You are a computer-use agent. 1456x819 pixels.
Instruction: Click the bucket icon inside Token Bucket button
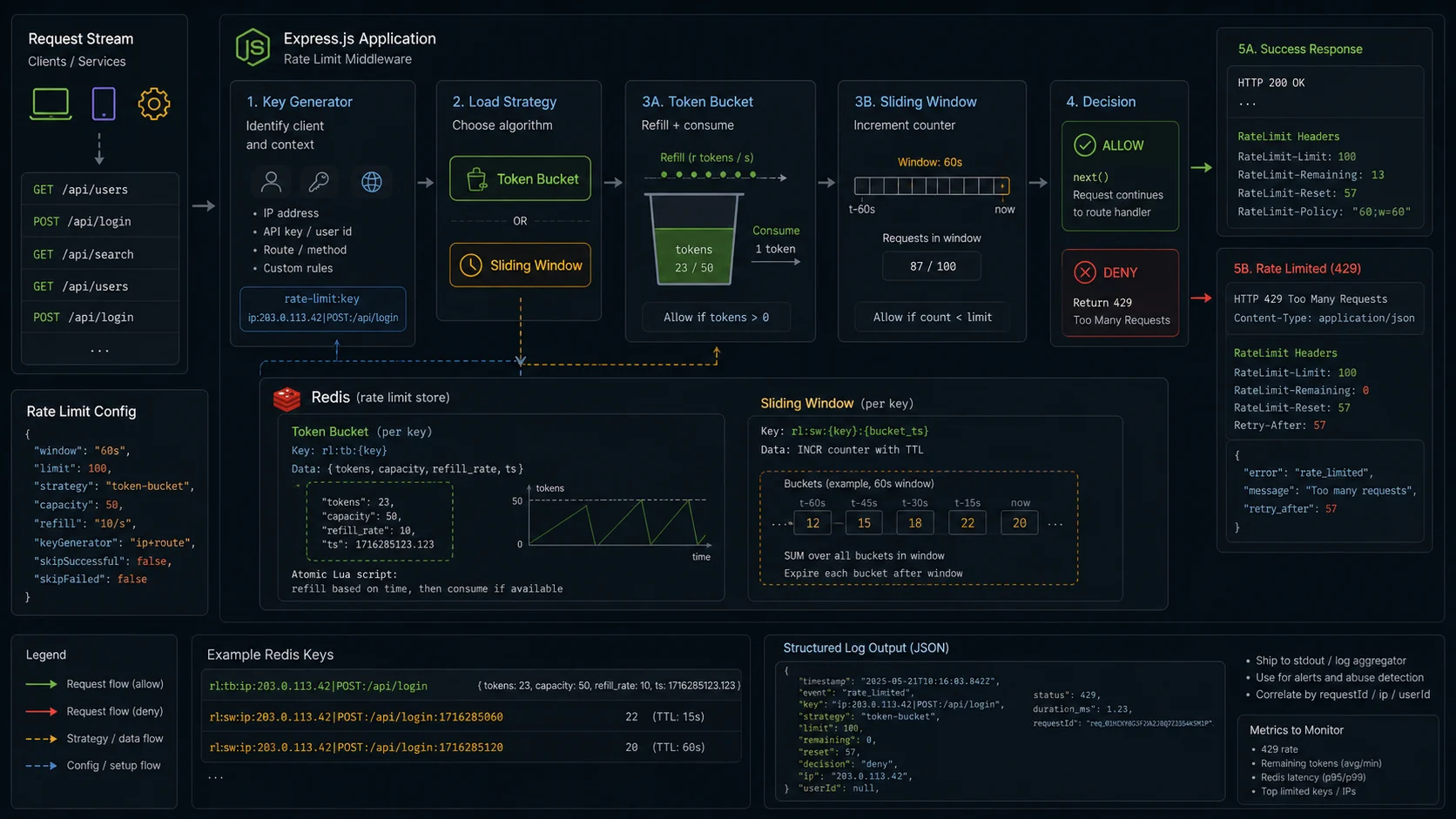pos(476,179)
